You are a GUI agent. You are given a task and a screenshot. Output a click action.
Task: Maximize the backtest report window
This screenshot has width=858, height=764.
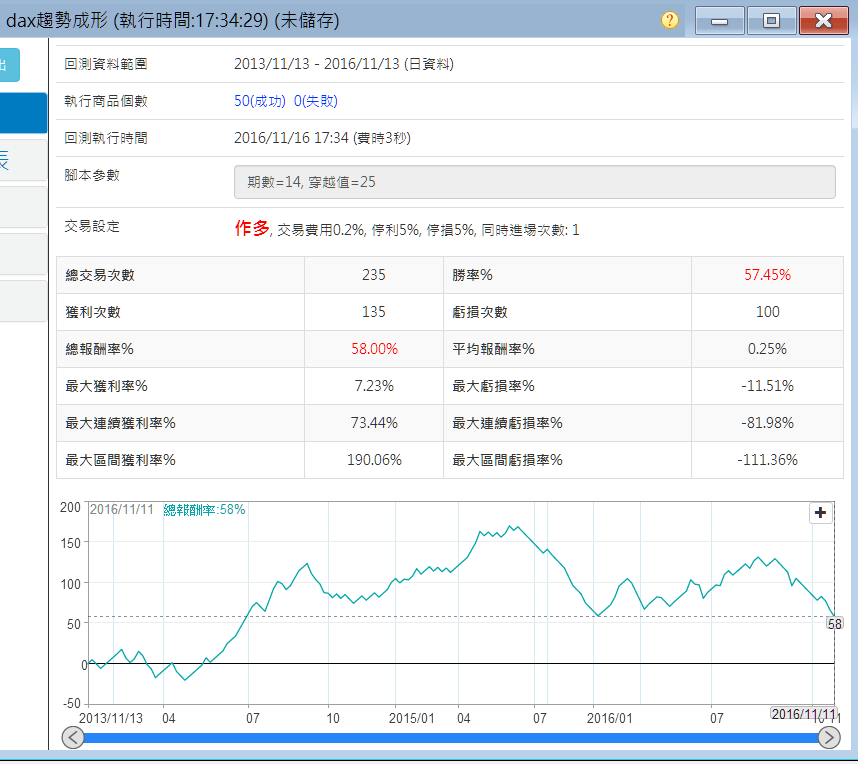[771, 20]
